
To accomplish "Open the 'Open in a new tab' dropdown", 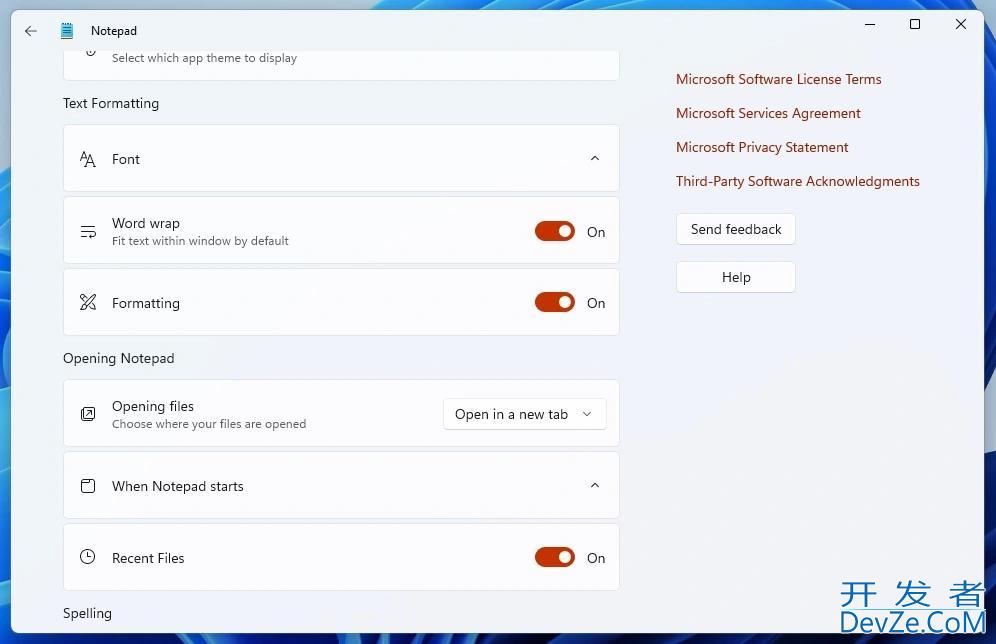I will (525, 414).
